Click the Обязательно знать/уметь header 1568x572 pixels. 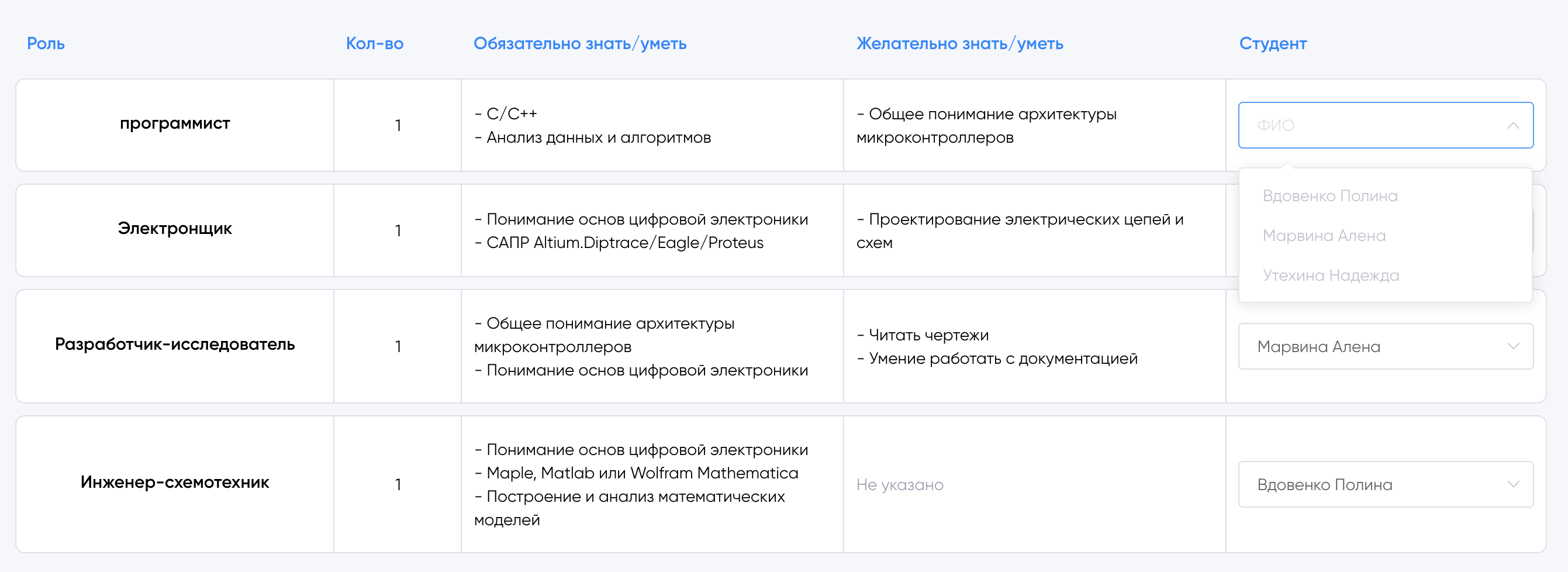pyautogui.click(x=579, y=44)
